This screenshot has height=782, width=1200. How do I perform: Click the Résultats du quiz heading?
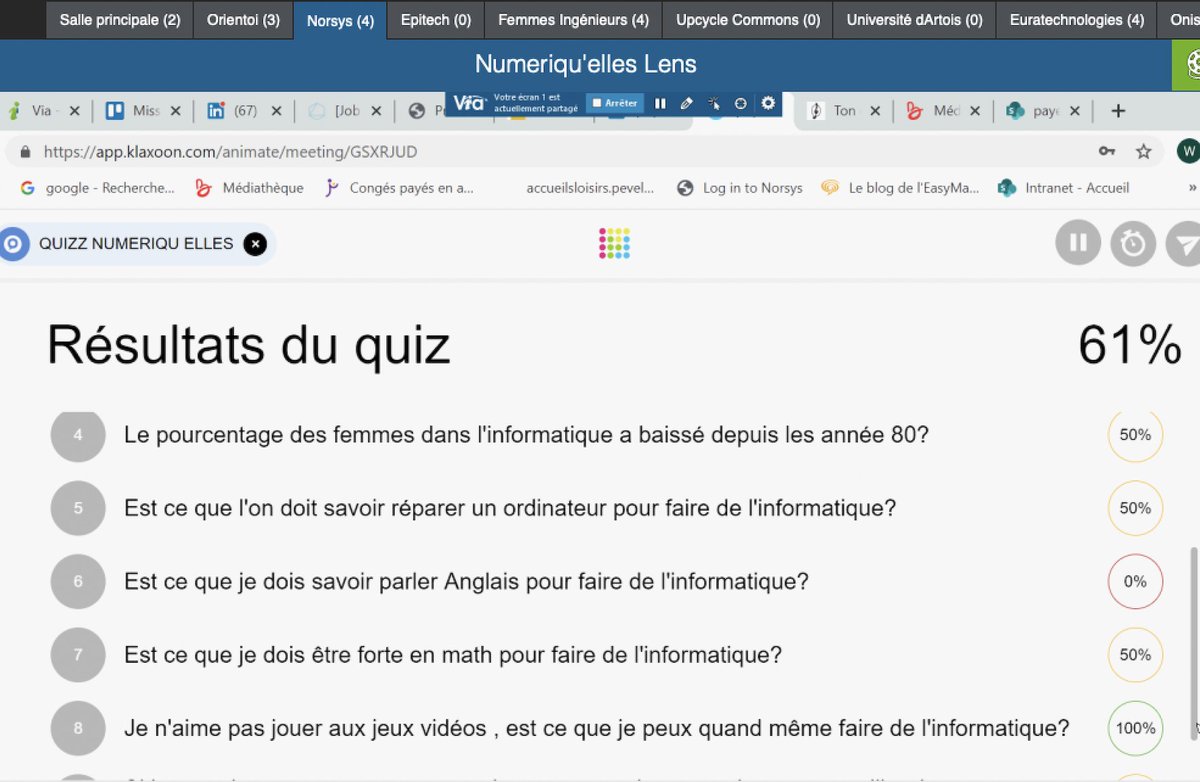pos(248,346)
